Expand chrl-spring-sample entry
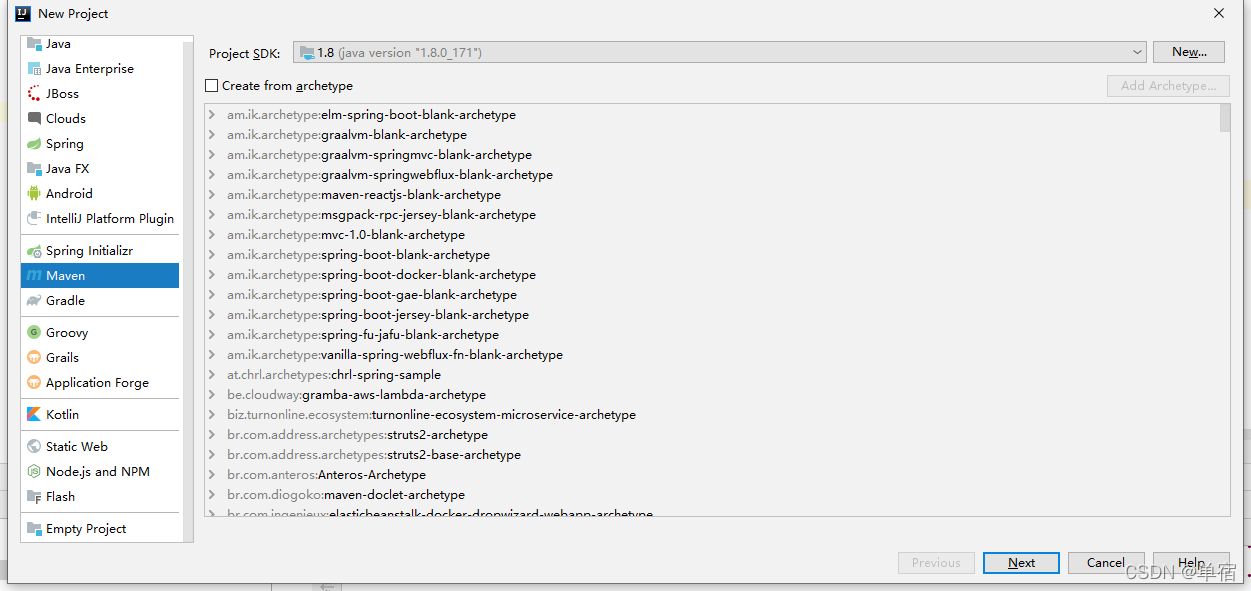Screen dimensions: 1251x591 coord(212,375)
